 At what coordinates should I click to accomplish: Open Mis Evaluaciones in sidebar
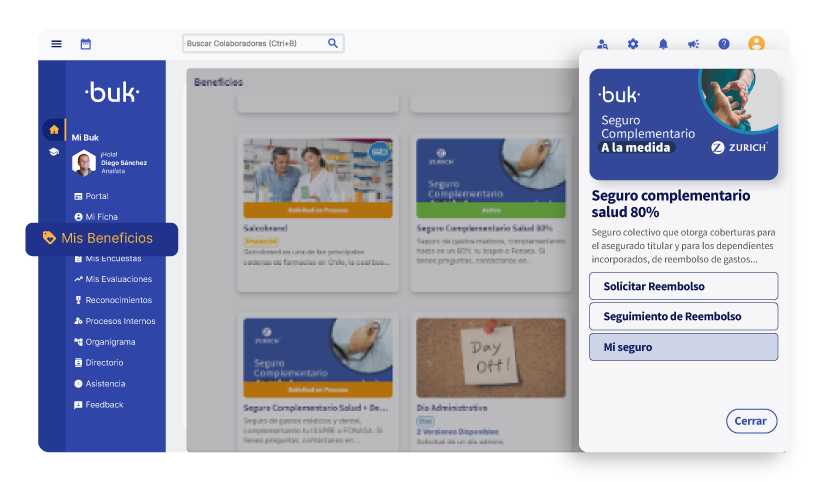(113, 279)
